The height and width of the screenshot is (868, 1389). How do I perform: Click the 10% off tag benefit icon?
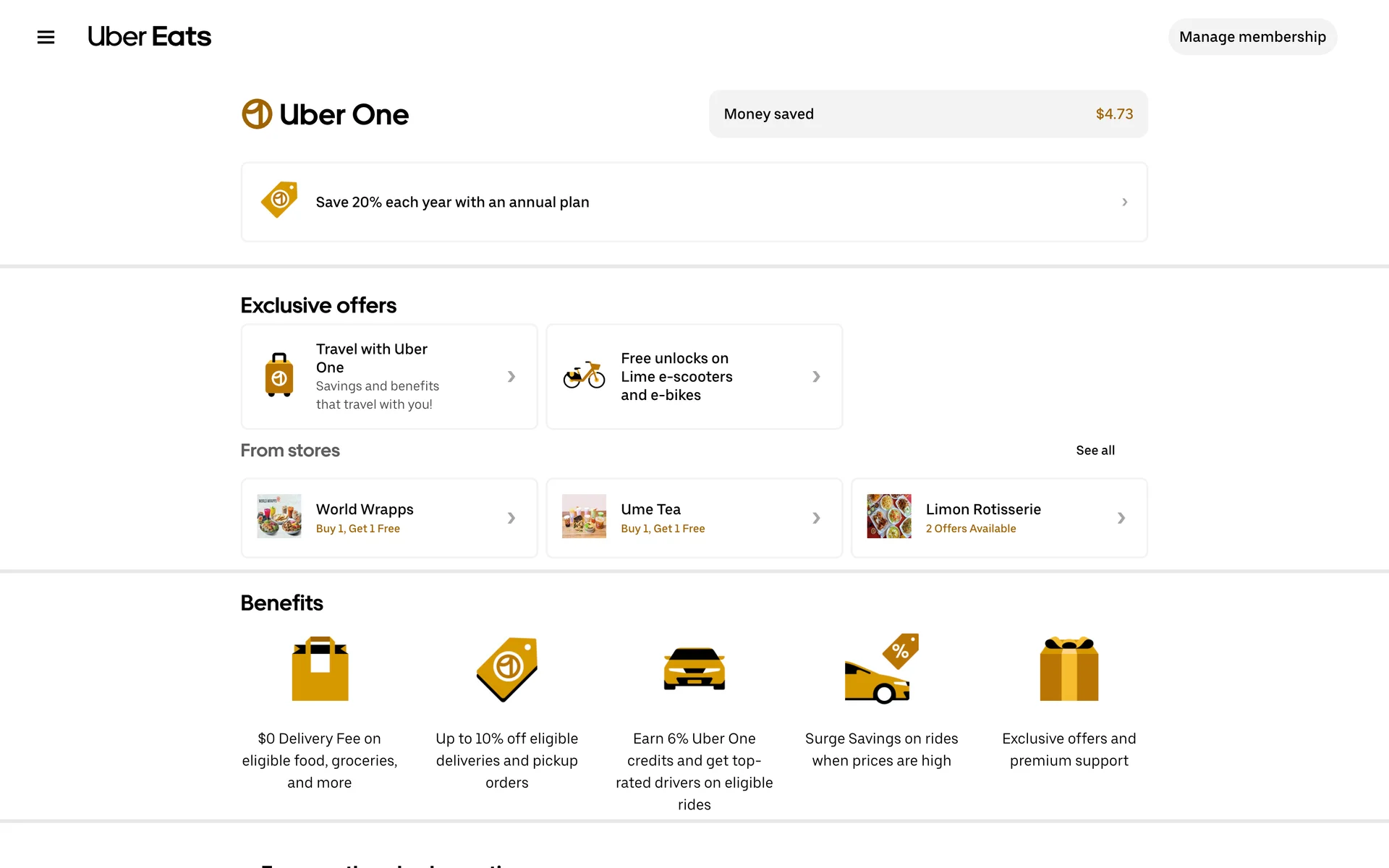[x=507, y=668]
